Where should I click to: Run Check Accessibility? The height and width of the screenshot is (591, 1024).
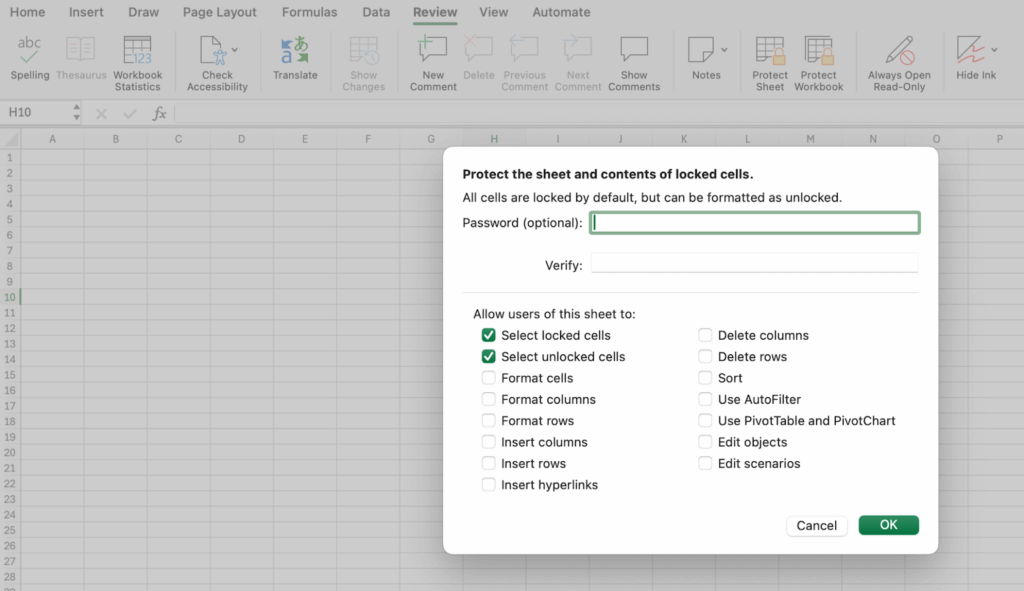(x=217, y=63)
